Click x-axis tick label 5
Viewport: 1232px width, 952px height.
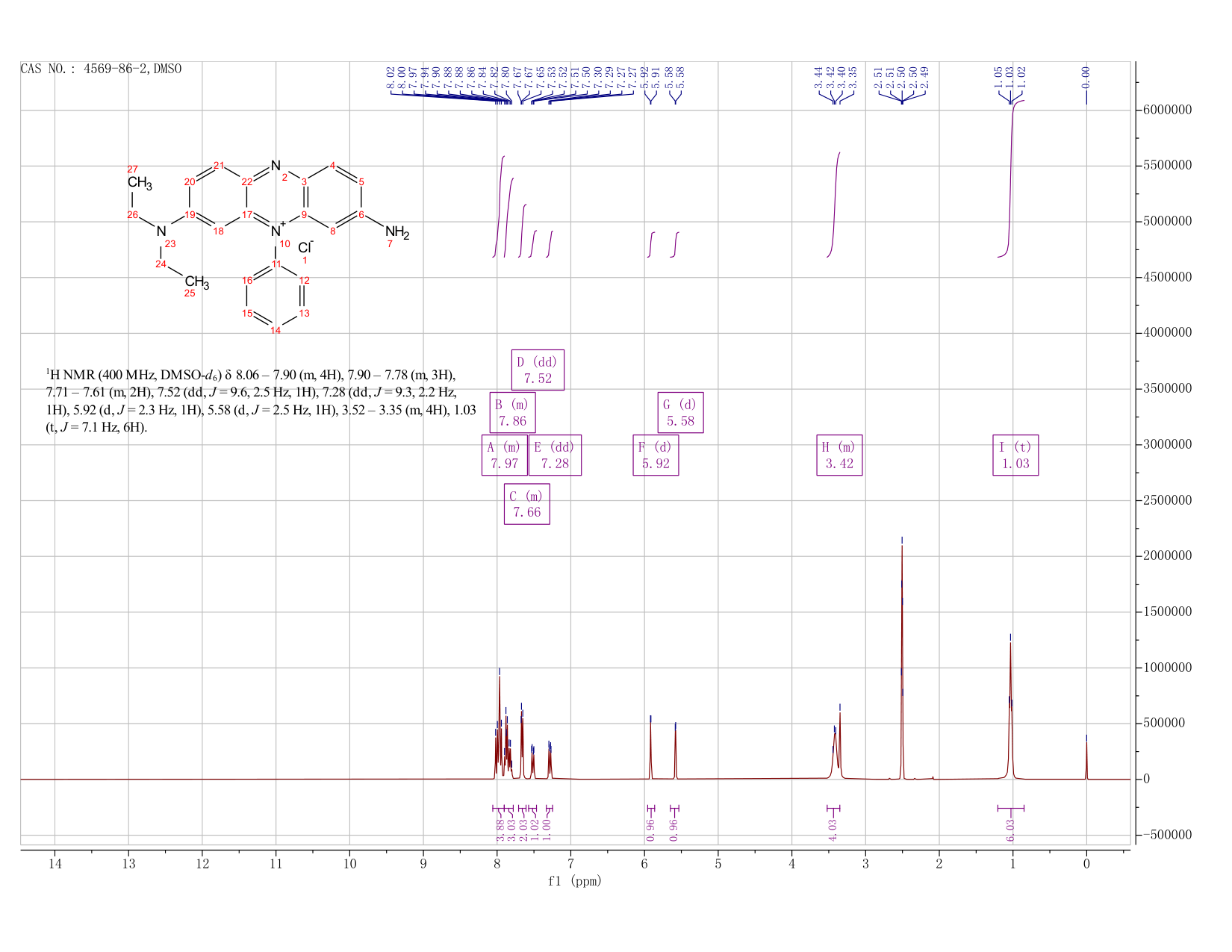tap(718, 865)
